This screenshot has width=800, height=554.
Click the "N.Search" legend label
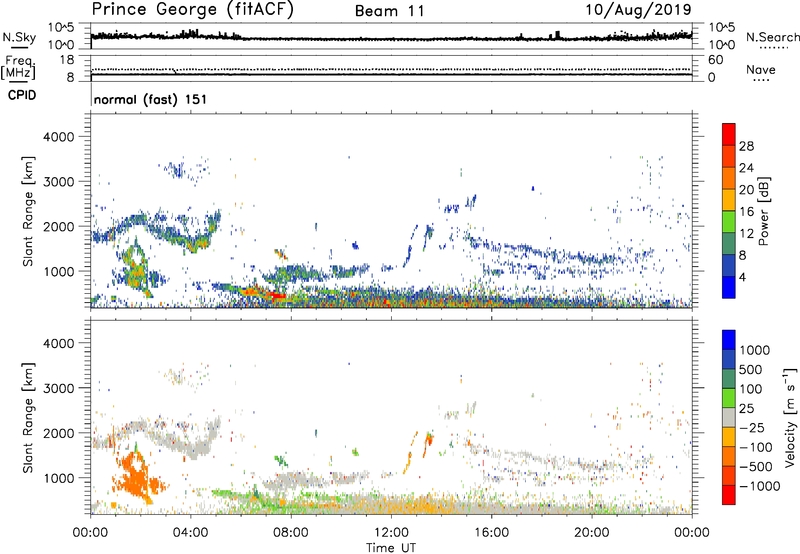[x=773, y=37]
